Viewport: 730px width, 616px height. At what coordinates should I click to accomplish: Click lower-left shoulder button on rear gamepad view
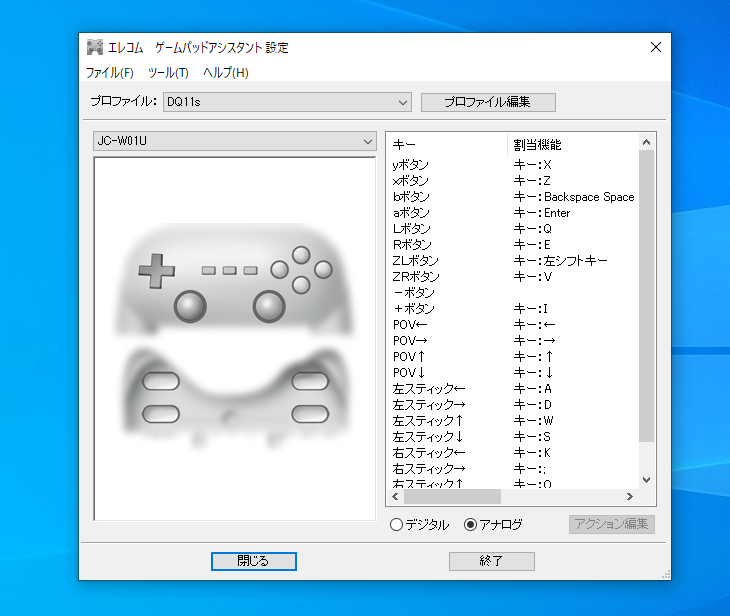(x=161, y=414)
